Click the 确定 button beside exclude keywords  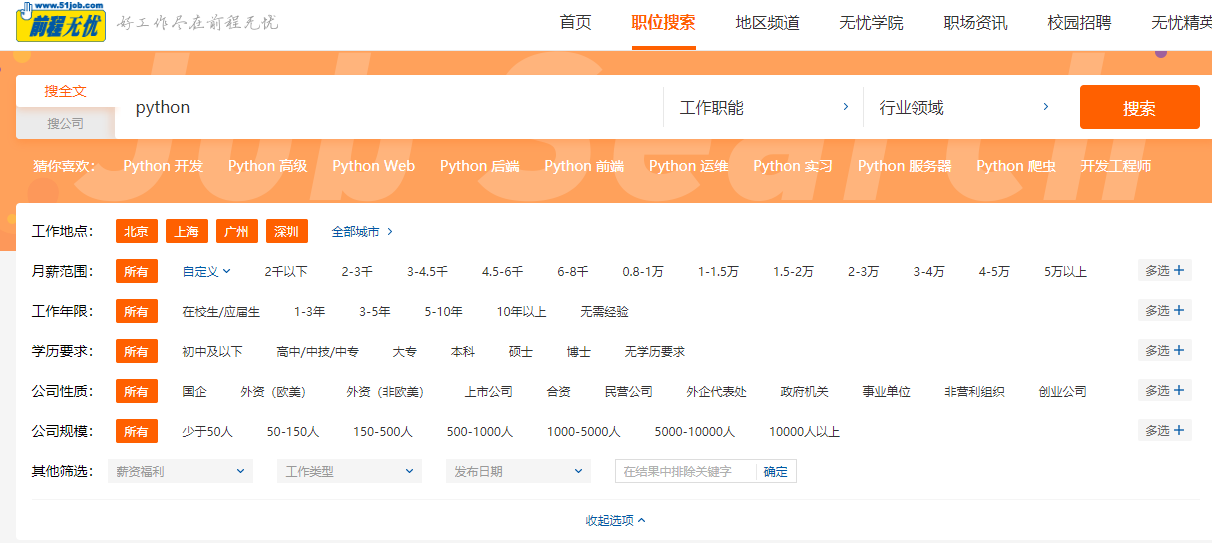click(776, 471)
